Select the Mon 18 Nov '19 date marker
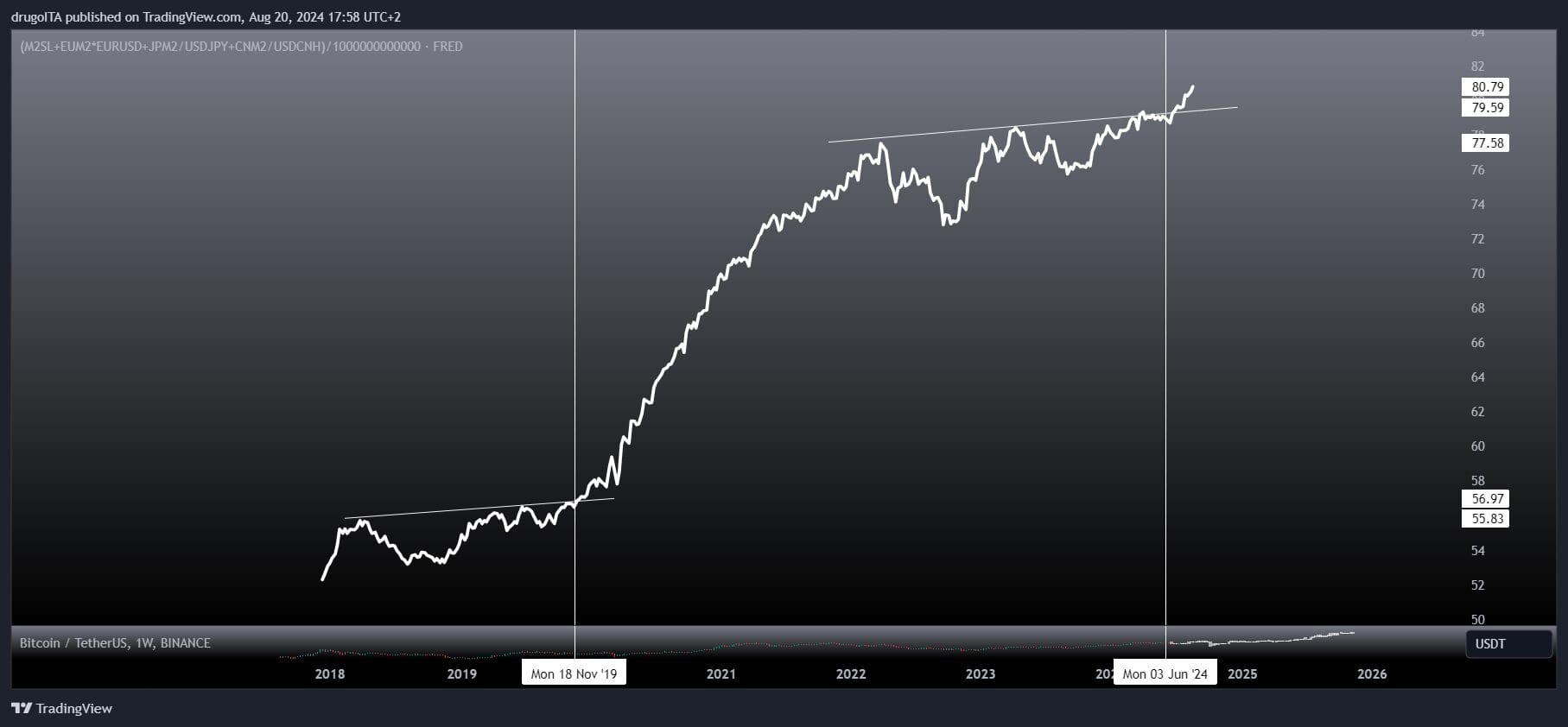 (574, 673)
